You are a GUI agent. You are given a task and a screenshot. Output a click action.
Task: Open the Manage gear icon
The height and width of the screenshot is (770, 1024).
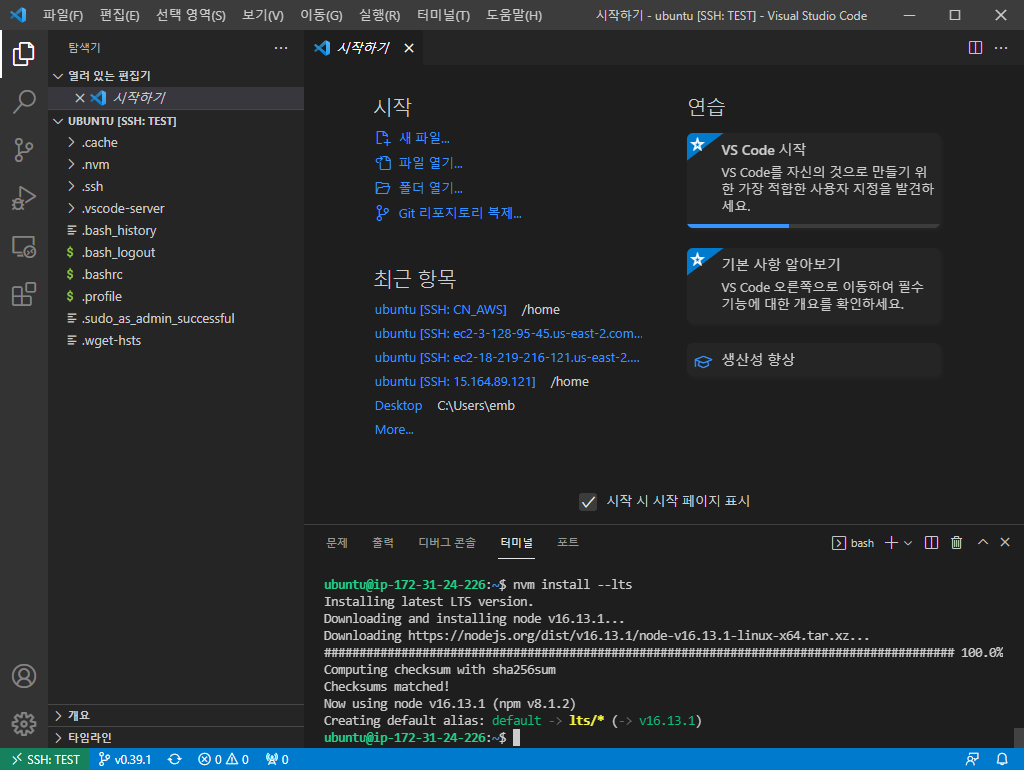click(x=24, y=724)
